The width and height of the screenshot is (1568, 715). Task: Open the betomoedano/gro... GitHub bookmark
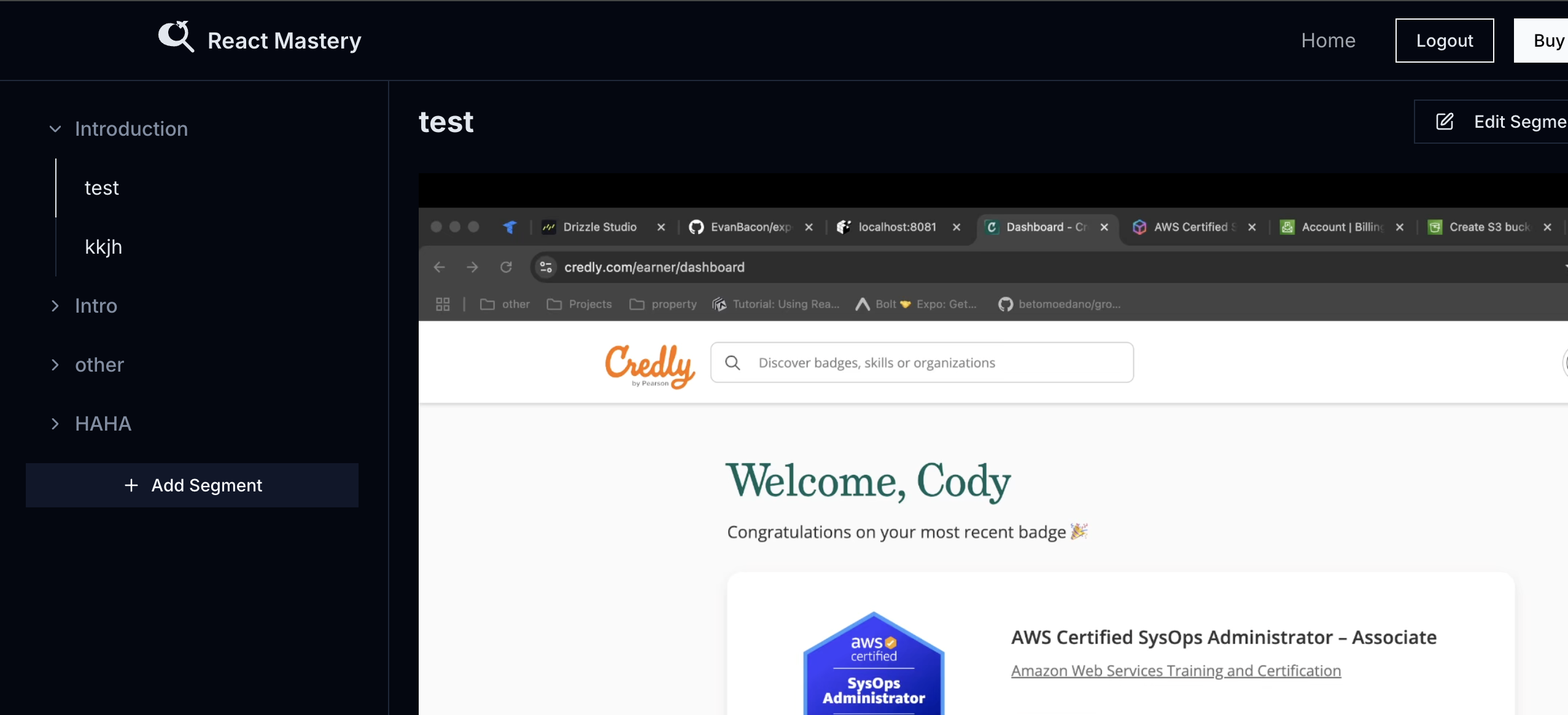coord(1060,304)
